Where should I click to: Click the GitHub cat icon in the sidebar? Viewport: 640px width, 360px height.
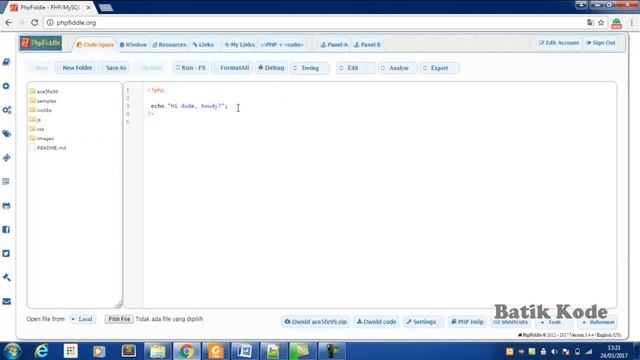click(6, 206)
